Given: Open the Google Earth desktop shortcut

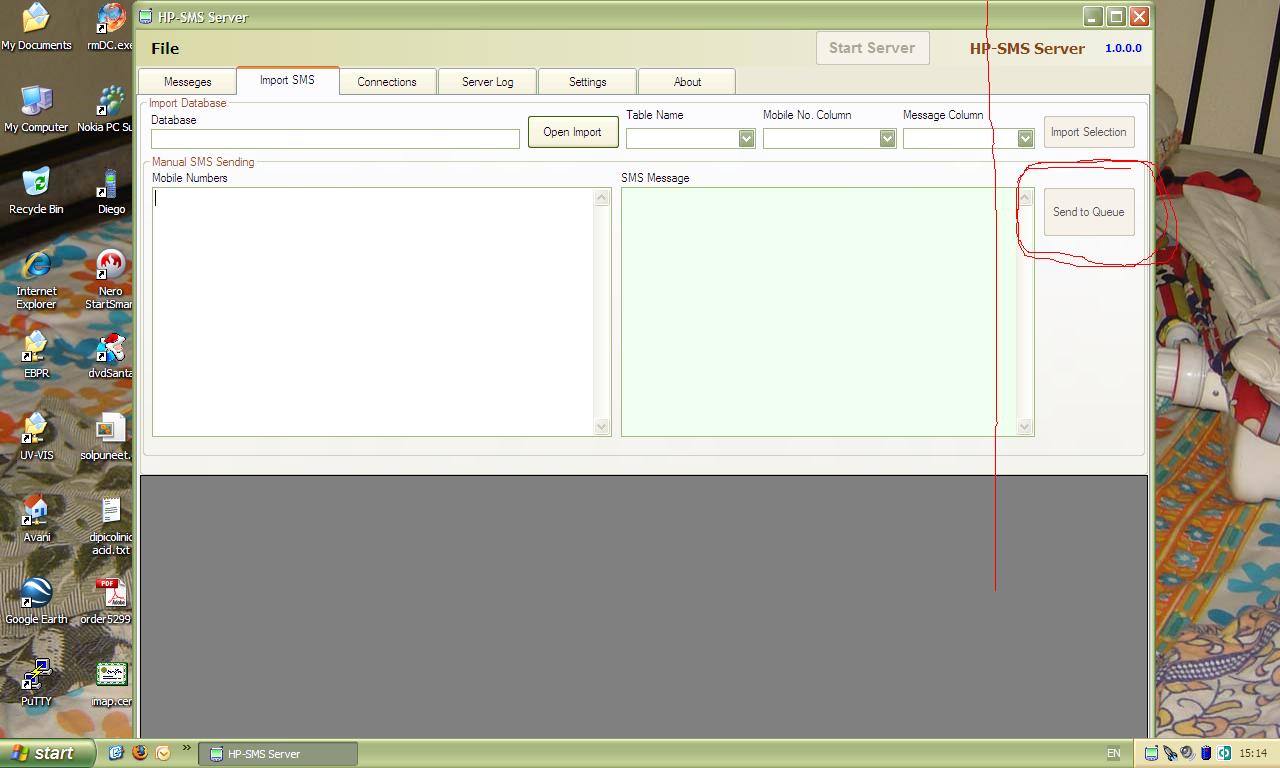Looking at the screenshot, I should [x=36, y=594].
